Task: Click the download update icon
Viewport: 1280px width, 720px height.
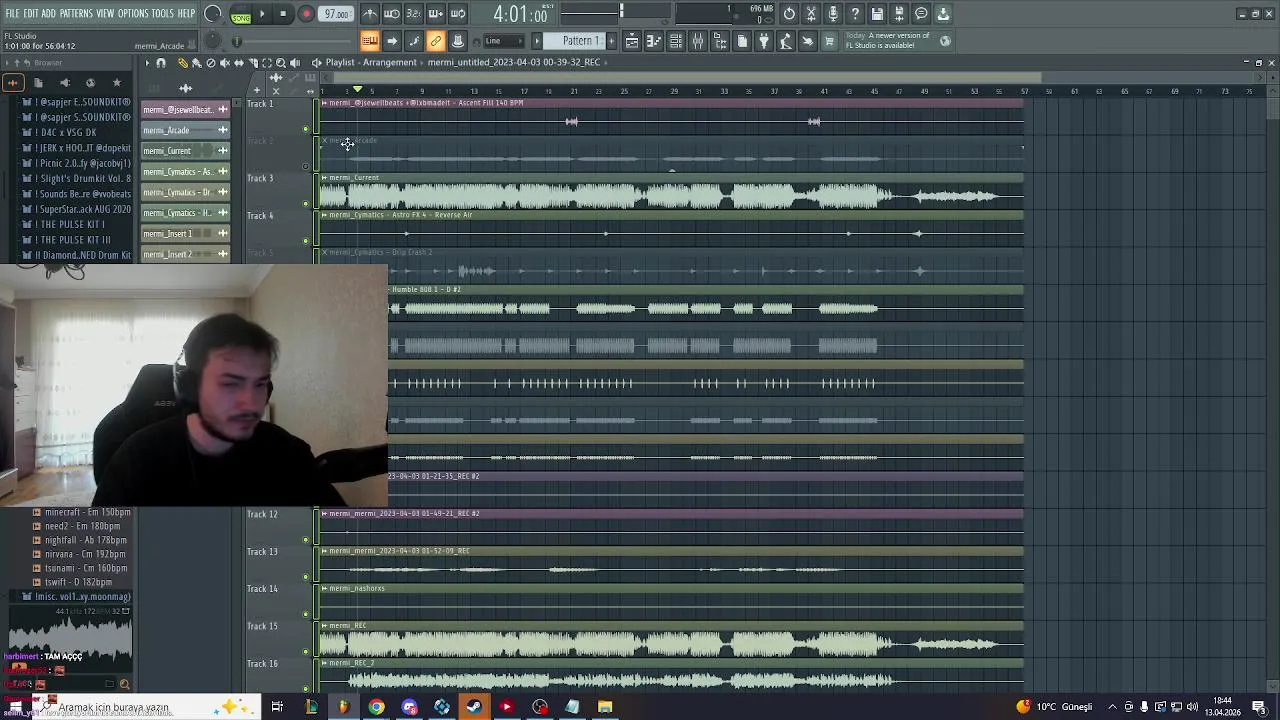Action: click(x=943, y=14)
